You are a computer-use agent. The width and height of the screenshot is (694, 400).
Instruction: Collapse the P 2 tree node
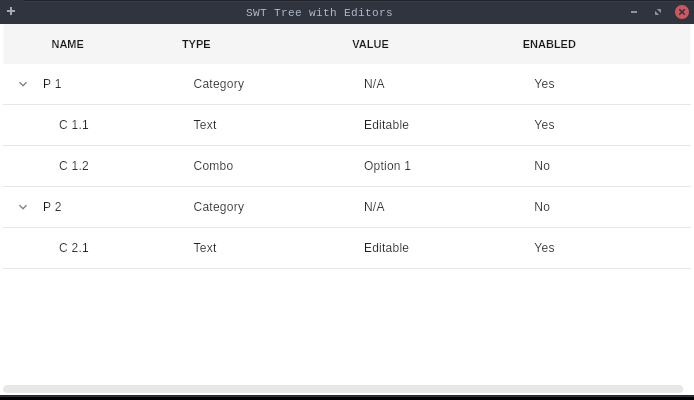tap(23, 207)
